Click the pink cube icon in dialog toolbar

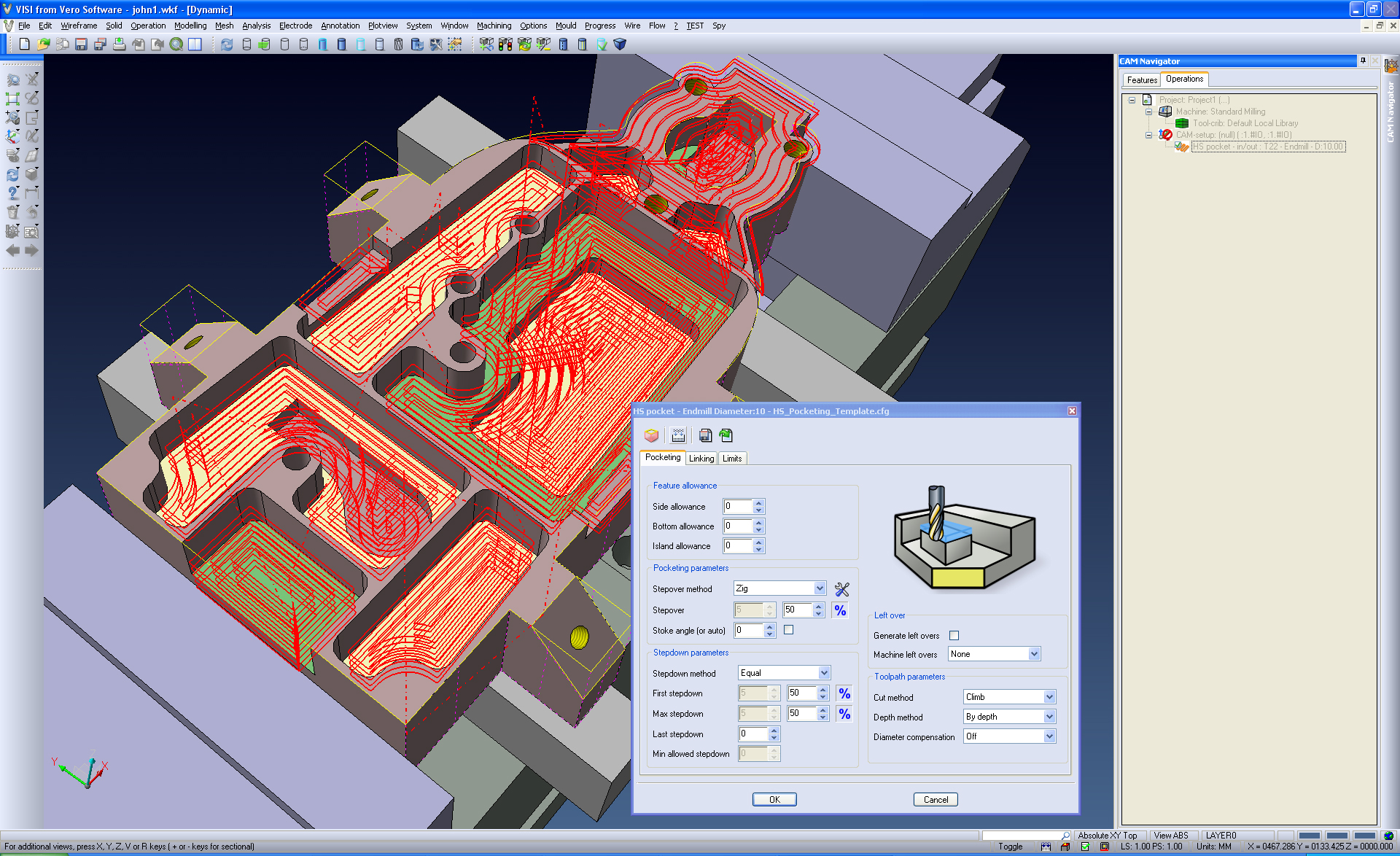click(x=651, y=435)
